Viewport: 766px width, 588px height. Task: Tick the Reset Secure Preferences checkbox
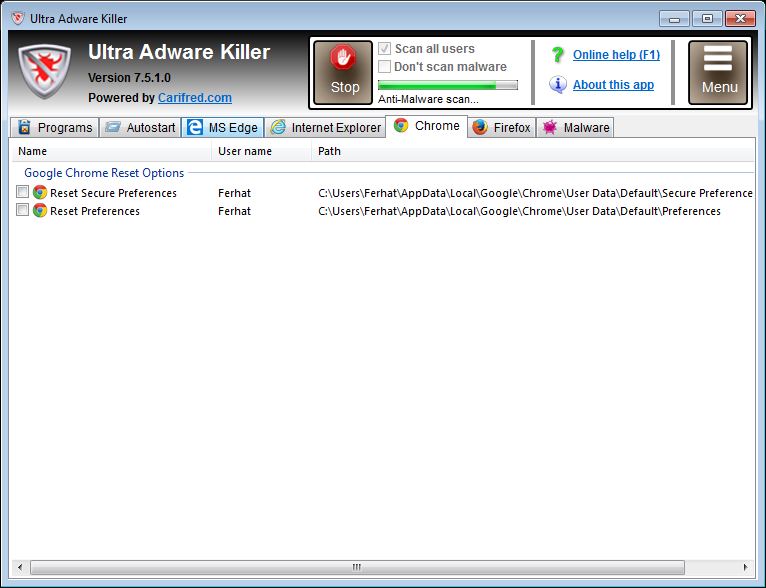click(x=22, y=191)
